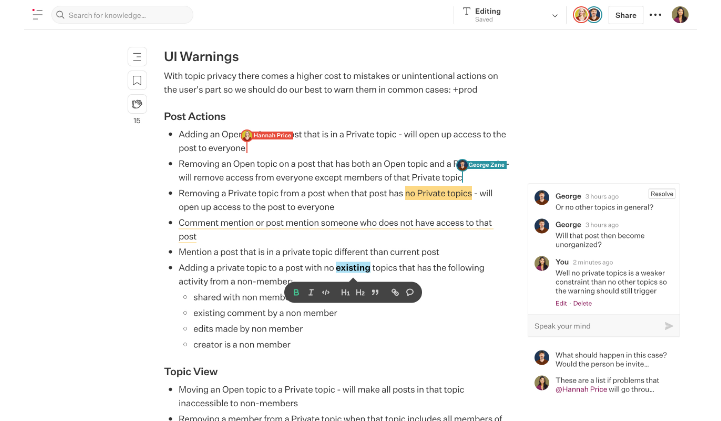Toggle bold formatting
This screenshot has width=721, height=421.
[x=296, y=292]
